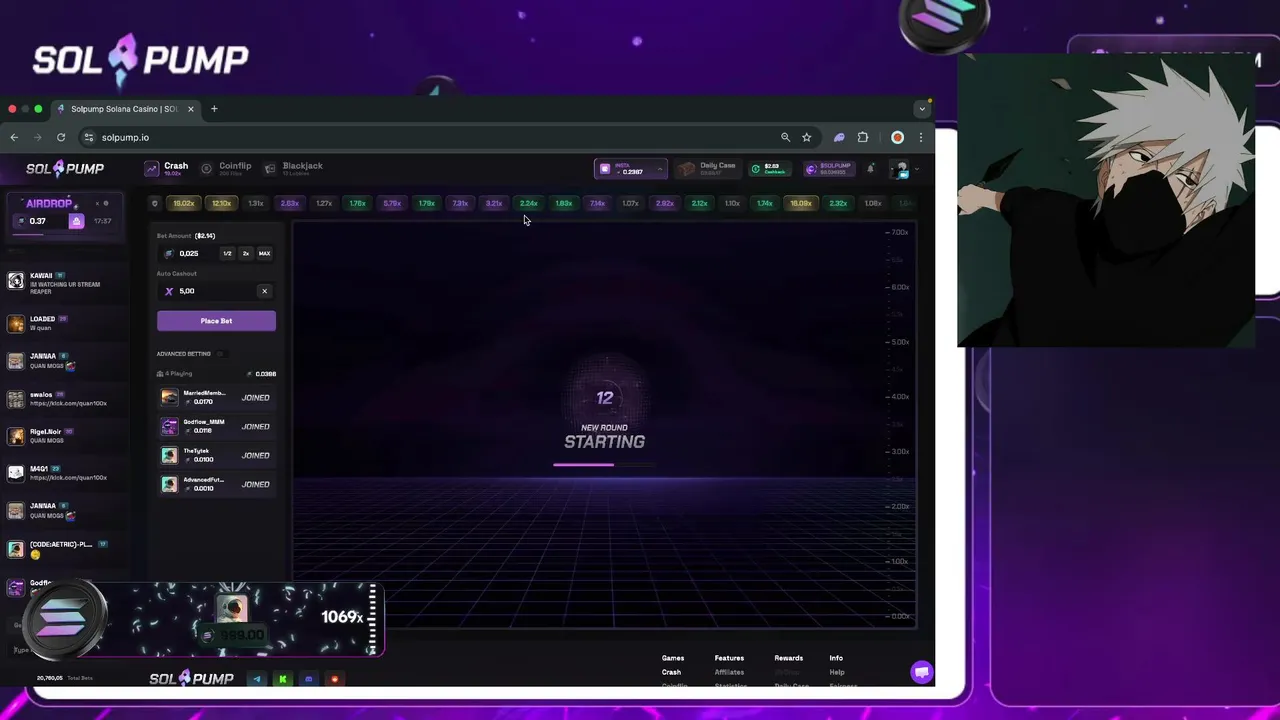
Task: Click the Chrome back arrow
Action: point(14,137)
